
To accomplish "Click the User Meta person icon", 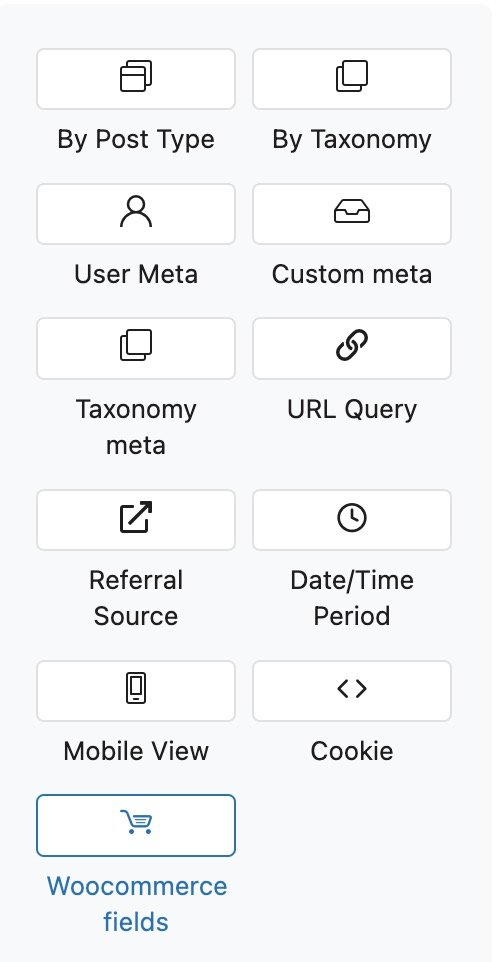I will coord(136,212).
